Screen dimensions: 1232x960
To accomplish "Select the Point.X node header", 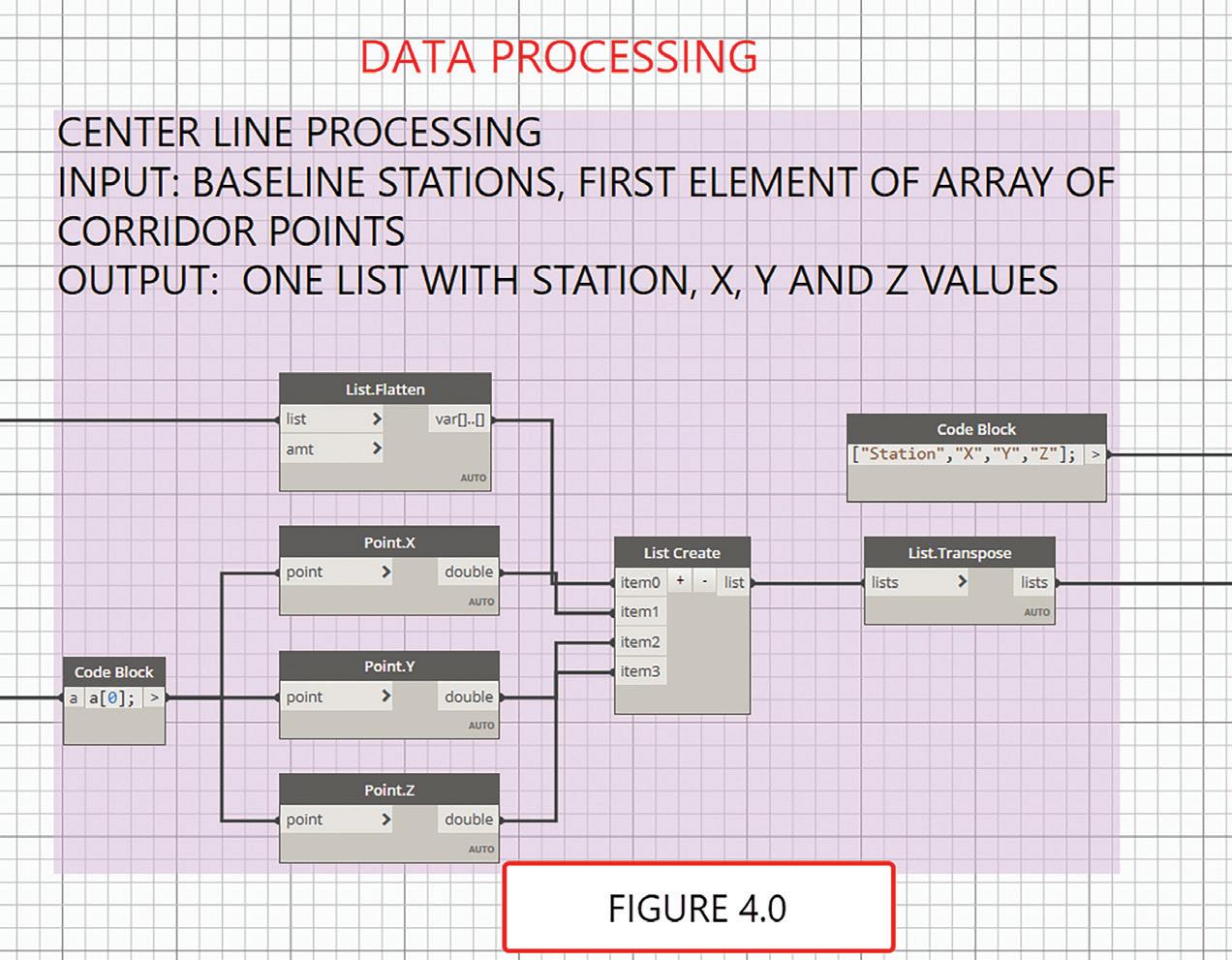I will pos(389,542).
